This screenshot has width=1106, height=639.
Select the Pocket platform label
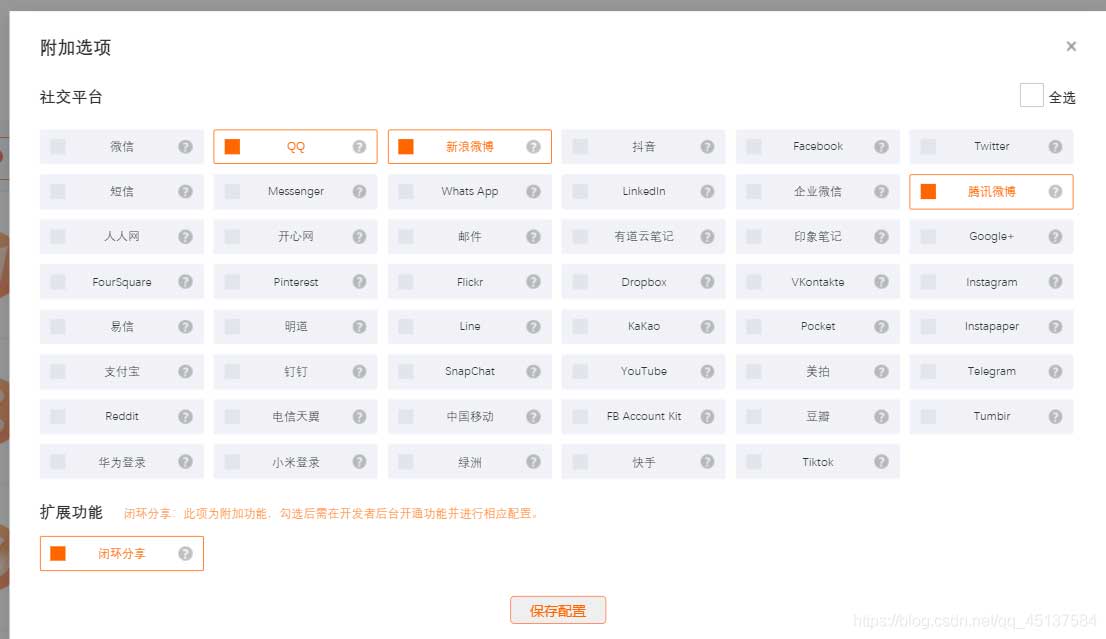click(818, 327)
